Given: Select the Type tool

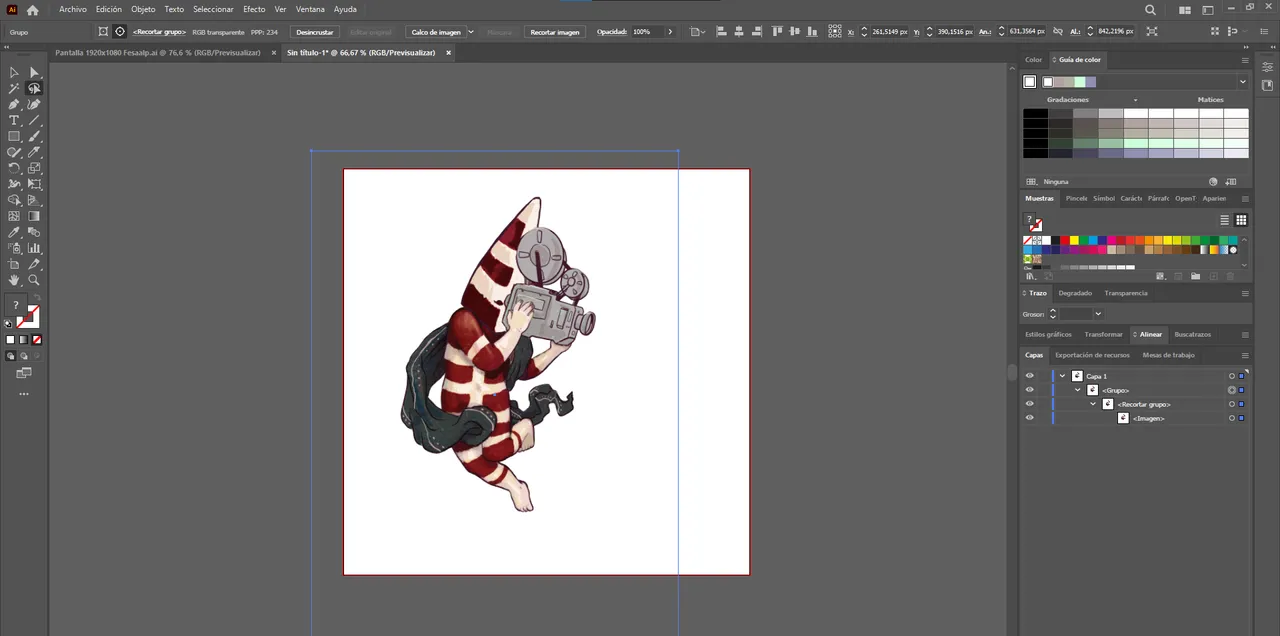Looking at the screenshot, I should coord(14,120).
